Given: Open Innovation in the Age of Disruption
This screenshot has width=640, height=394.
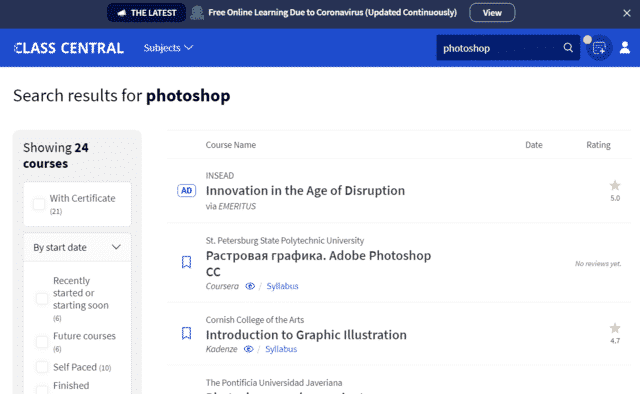Looking at the screenshot, I should click(305, 191).
